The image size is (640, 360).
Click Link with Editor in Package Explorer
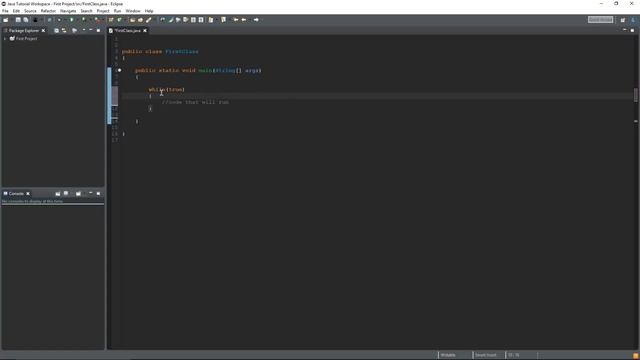click(x=64, y=31)
